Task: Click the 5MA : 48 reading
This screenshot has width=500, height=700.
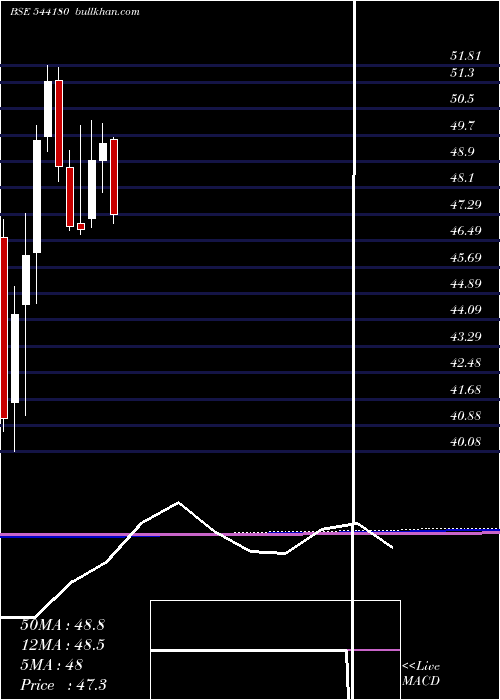Action: point(51,665)
